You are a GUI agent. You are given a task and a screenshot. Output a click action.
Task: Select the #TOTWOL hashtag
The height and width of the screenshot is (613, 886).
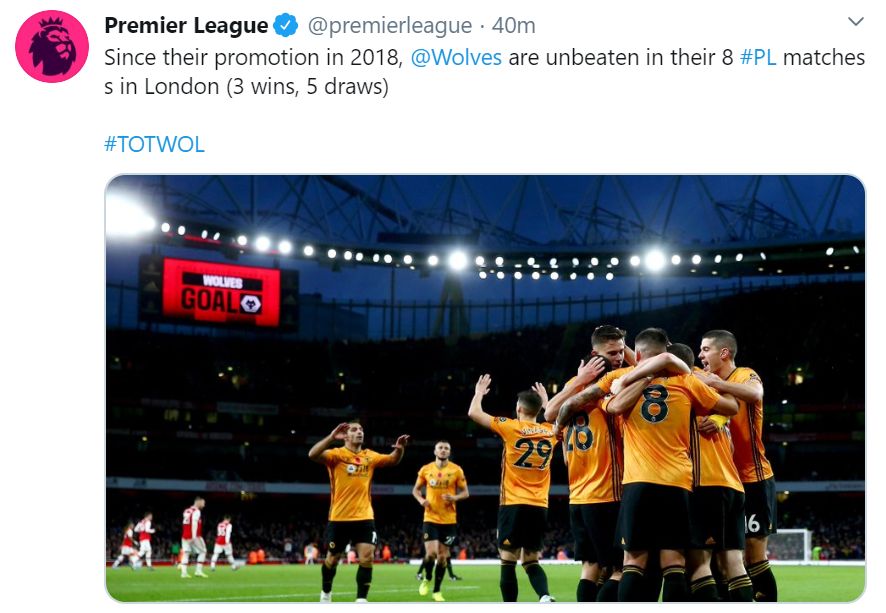154,143
